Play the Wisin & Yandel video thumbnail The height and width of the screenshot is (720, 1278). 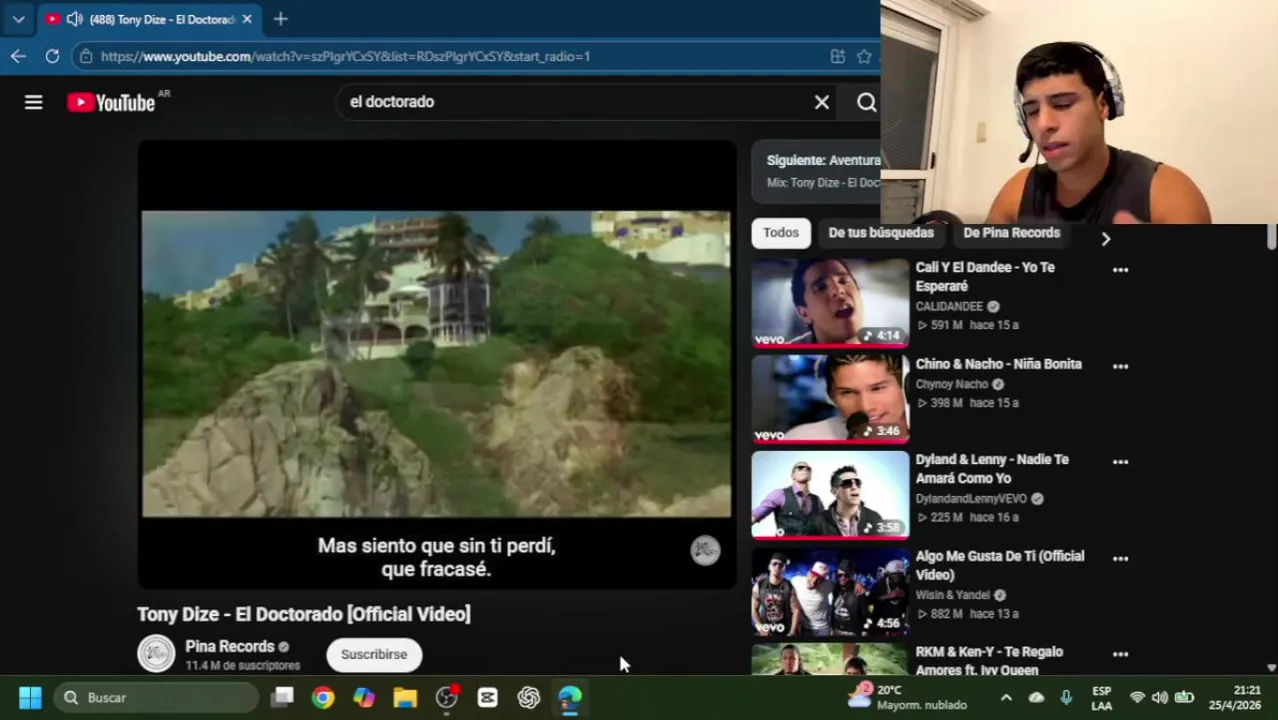(x=830, y=591)
